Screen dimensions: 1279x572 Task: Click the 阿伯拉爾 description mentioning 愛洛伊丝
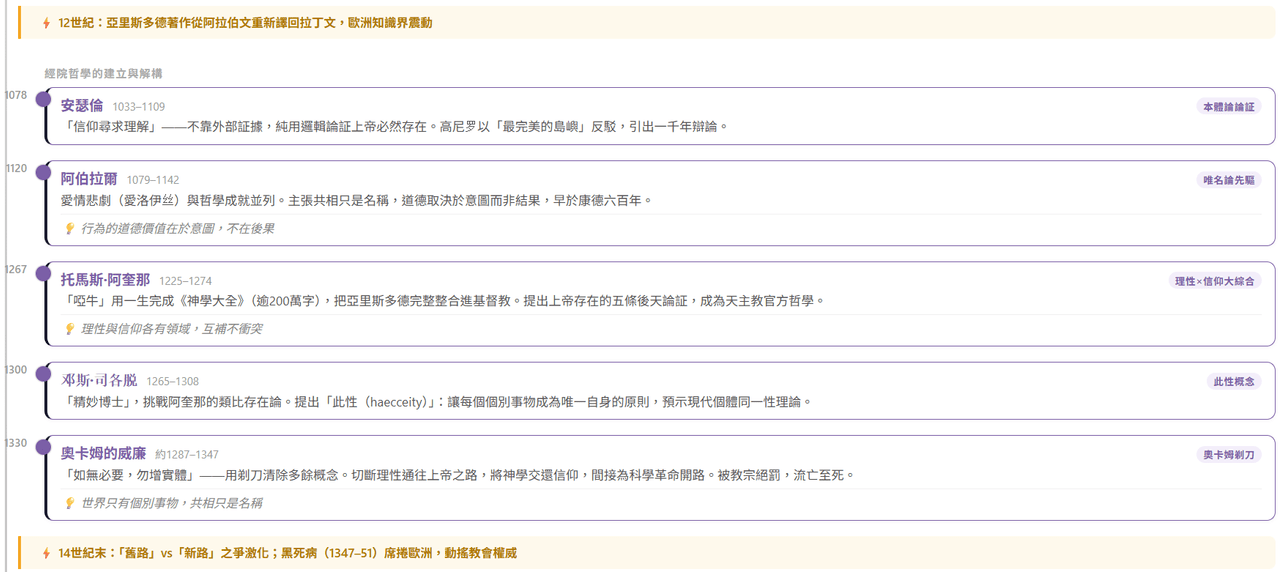[x=357, y=200]
